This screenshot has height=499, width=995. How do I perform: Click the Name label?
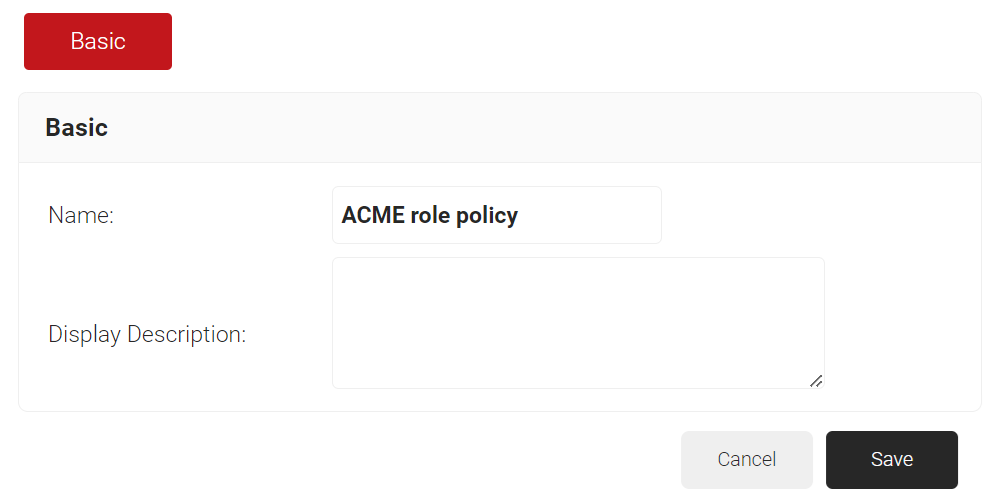coord(81,215)
